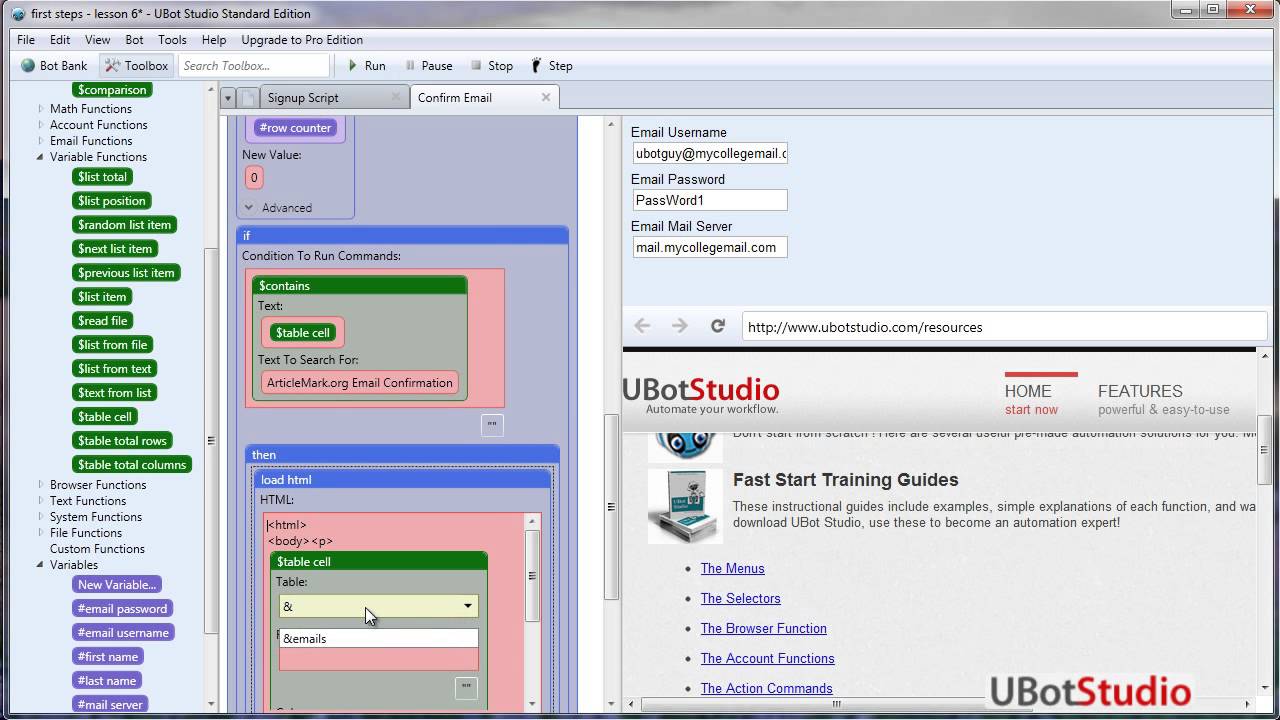Open the Tools menu

point(172,40)
